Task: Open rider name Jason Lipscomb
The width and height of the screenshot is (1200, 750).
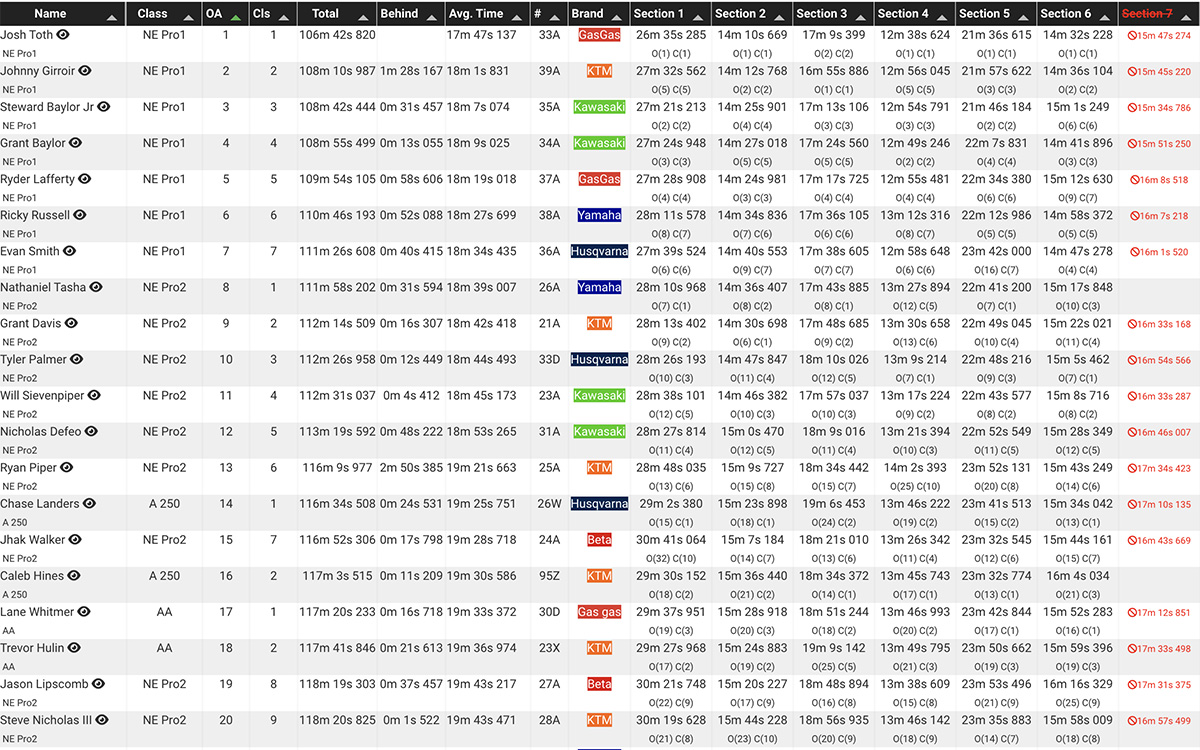Action: pyautogui.click(x=44, y=684)
